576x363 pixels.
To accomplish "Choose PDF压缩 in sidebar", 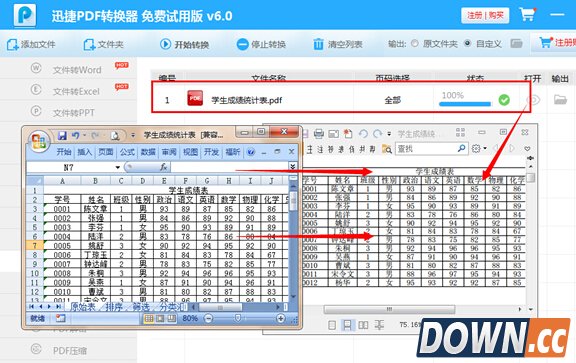I will coord(70,351).
